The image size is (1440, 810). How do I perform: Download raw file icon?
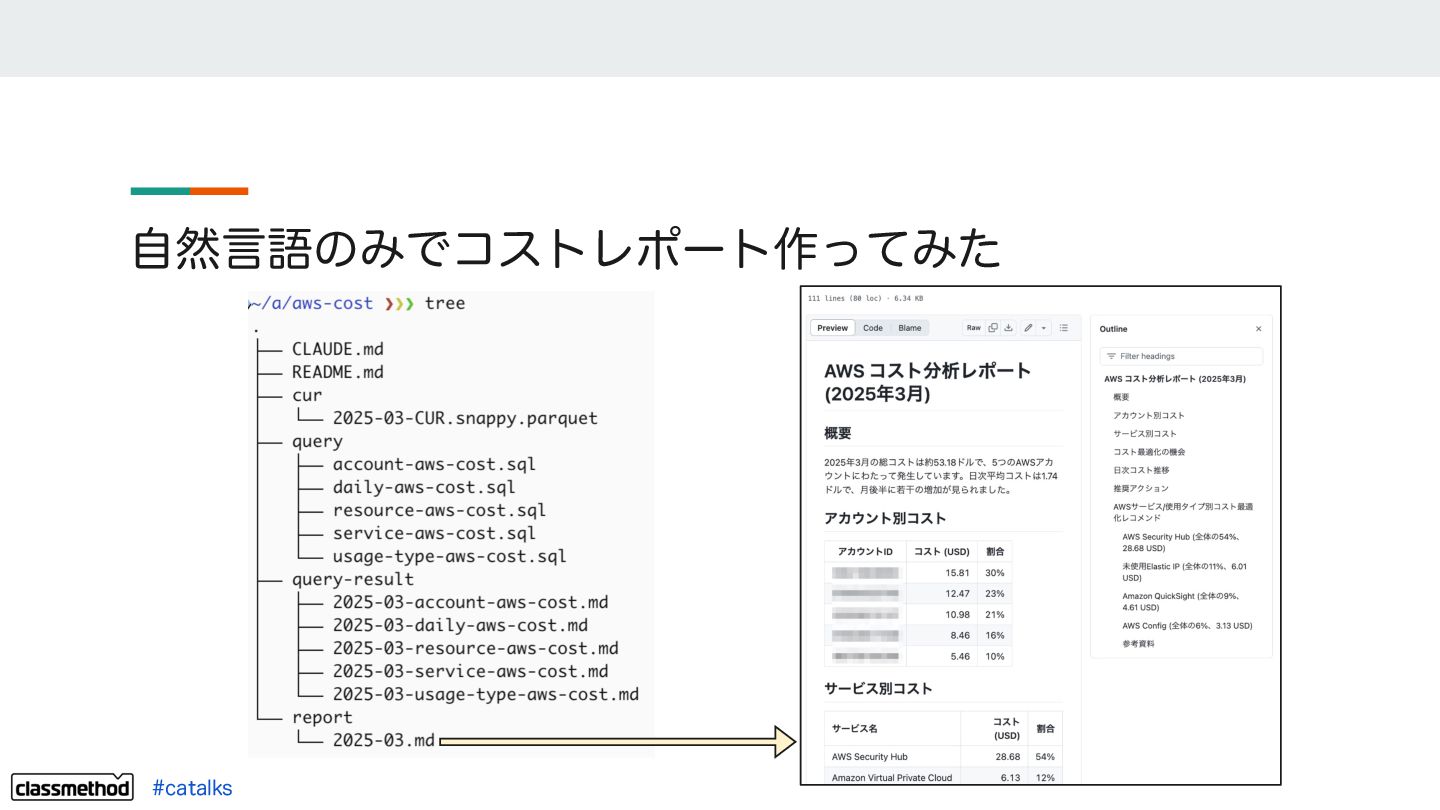[x=1009, y=328]
